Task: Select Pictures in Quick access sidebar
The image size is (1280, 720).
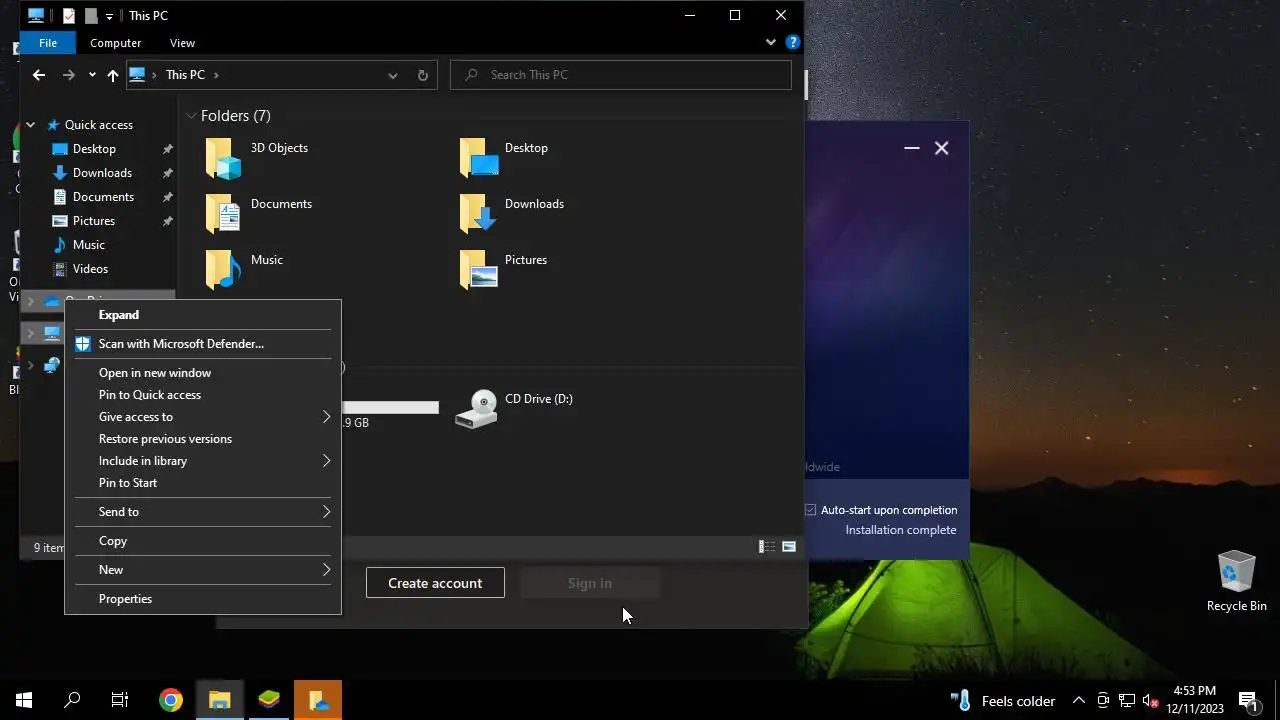Action: 94,221
